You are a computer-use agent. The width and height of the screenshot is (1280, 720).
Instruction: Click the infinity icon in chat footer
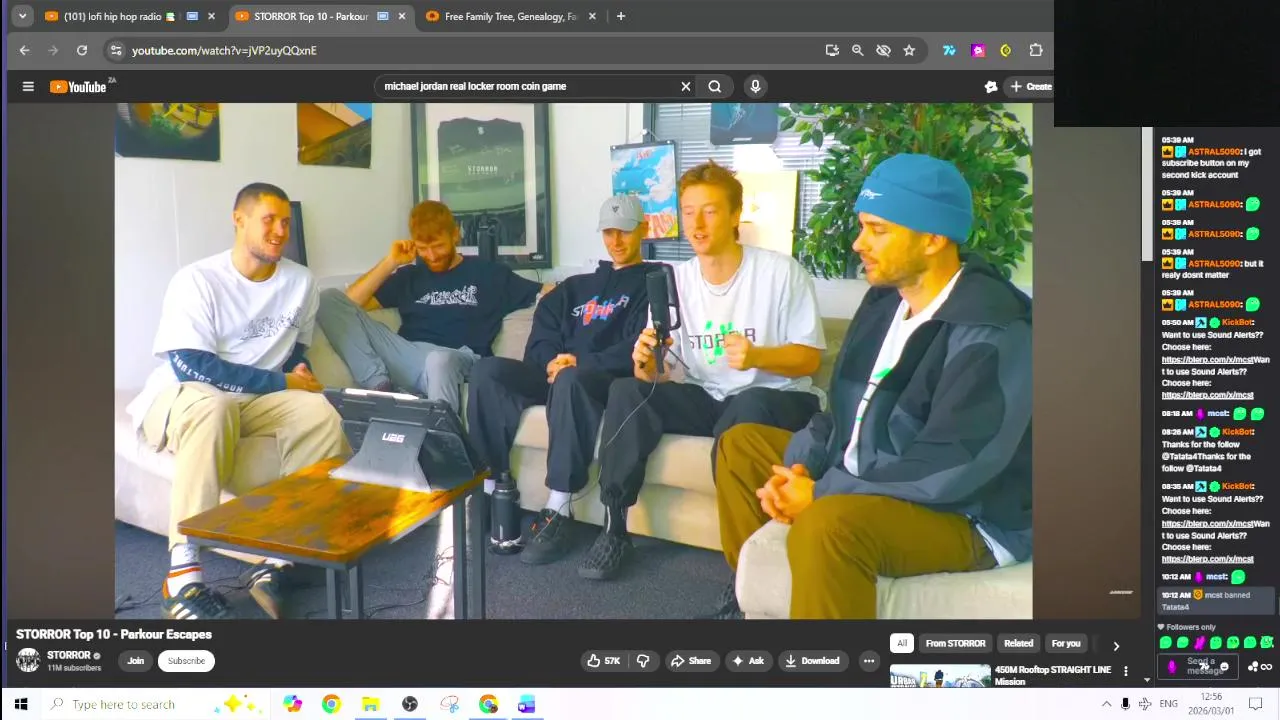(1267, 667)
